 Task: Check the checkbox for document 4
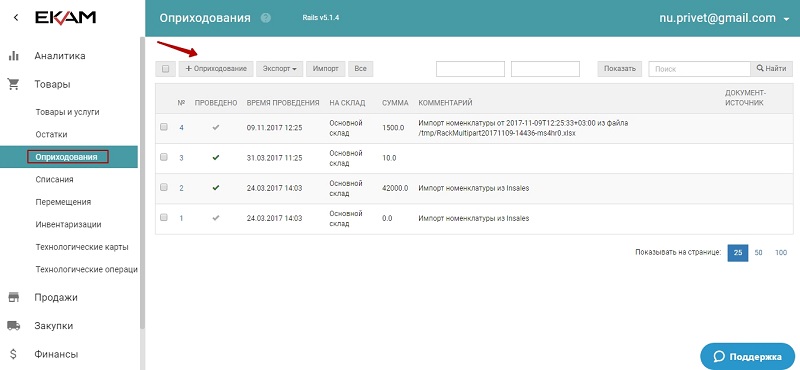(164, 127)
